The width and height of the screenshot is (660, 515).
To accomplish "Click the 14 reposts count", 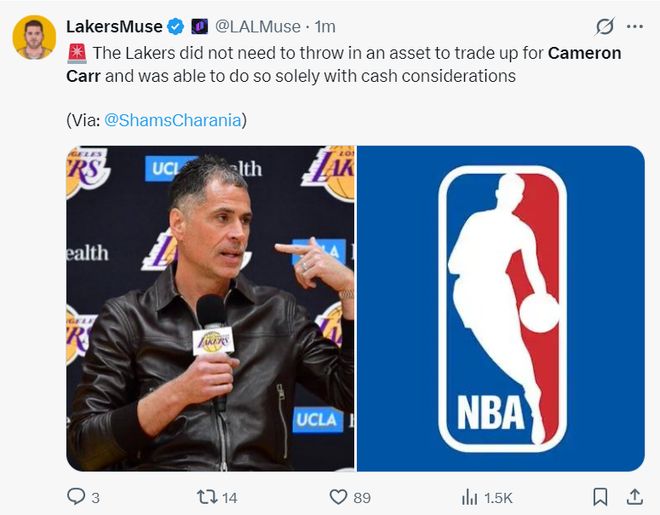I will 230,498.
